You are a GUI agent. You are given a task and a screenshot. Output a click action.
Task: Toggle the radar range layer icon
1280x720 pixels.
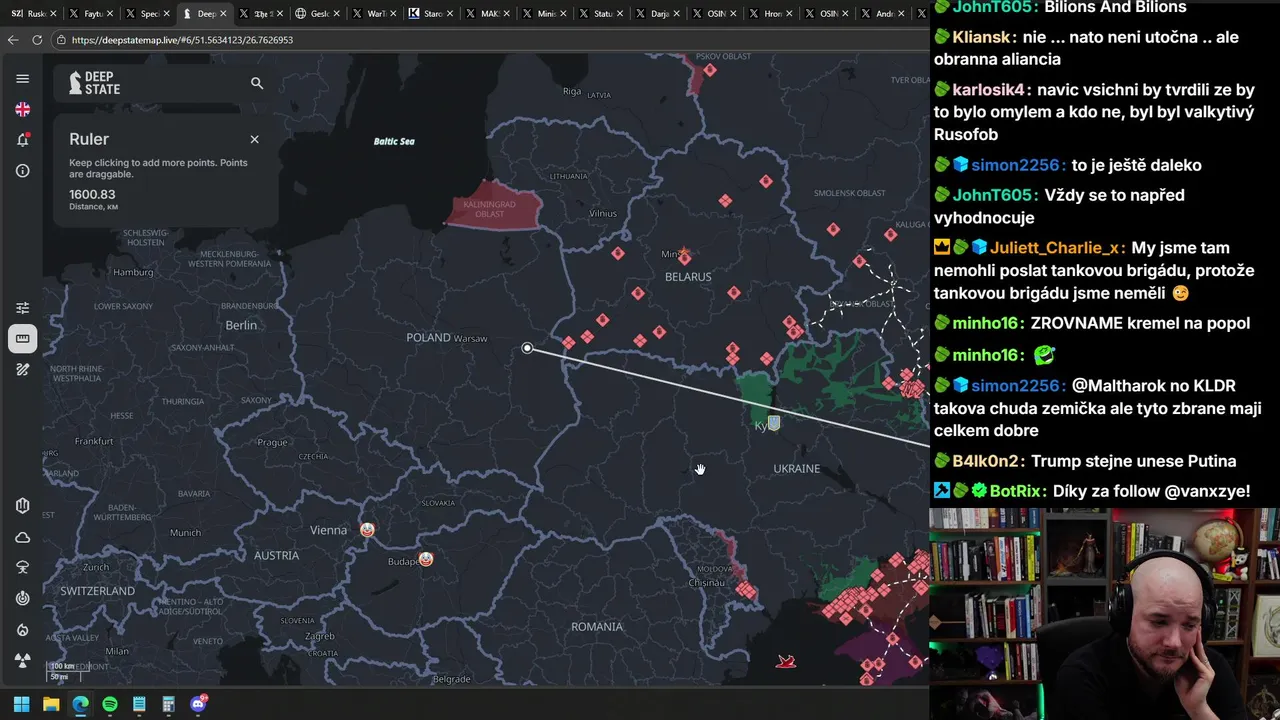[x=22, y=598]
